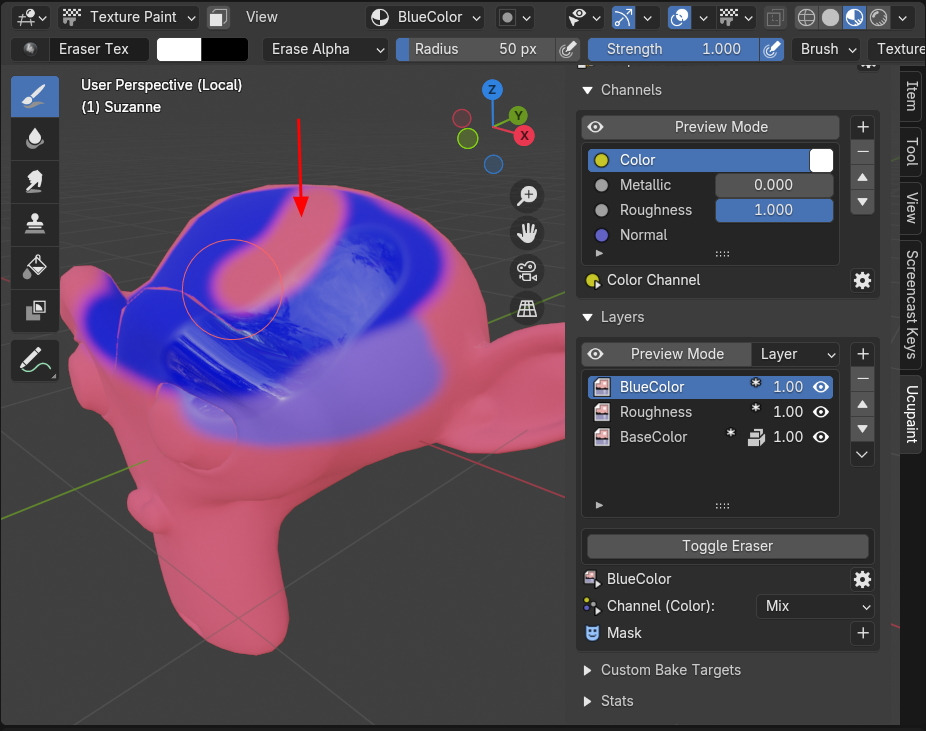Select the Draw brush tool
Viewport: 926px width, 731px height.
(x=35, y=96)
